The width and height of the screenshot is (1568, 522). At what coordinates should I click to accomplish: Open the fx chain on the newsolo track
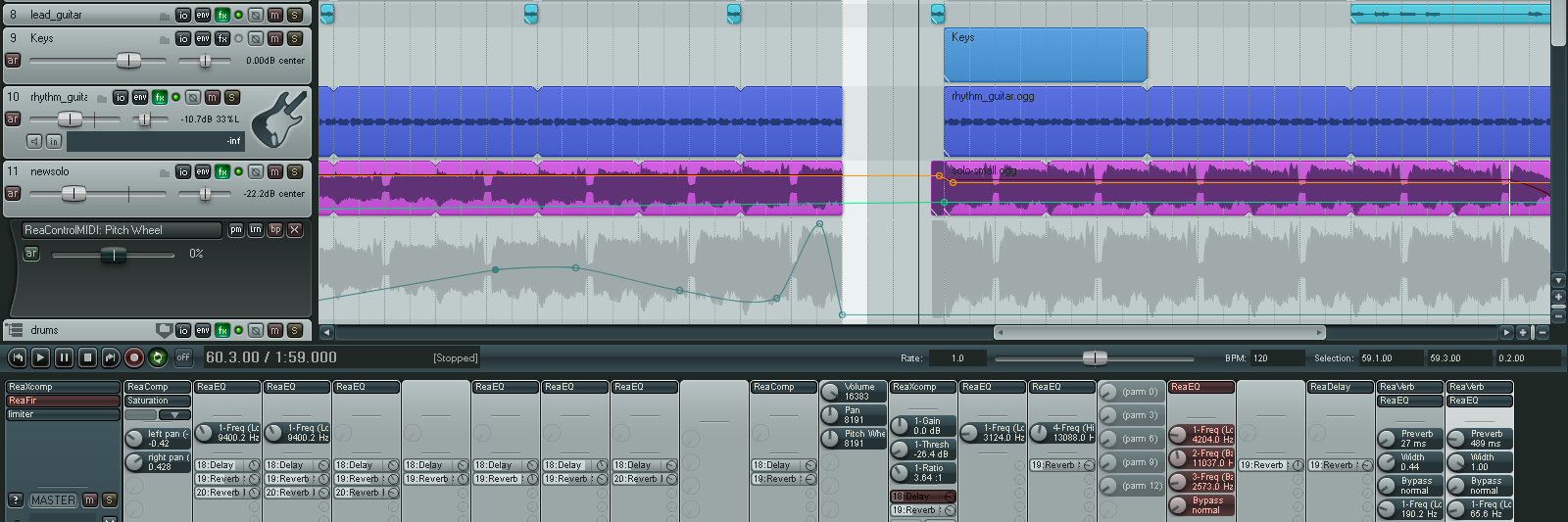pyautogui.click(x=222, y=171)
